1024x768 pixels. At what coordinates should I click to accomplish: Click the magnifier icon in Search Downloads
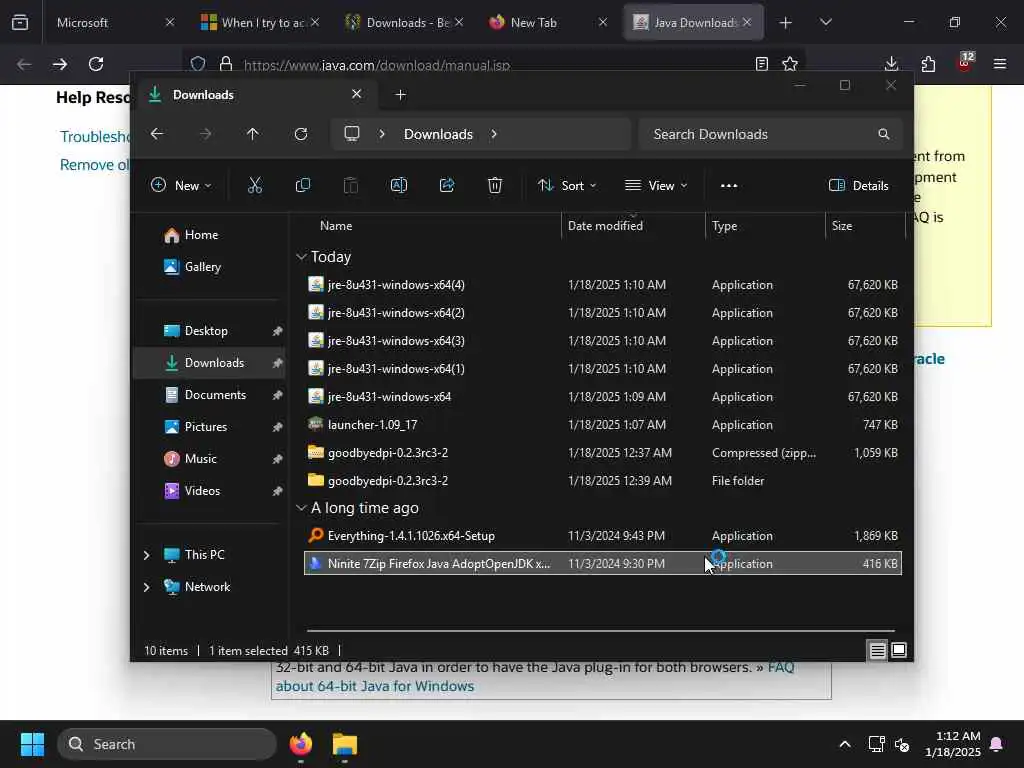(884, 134)
